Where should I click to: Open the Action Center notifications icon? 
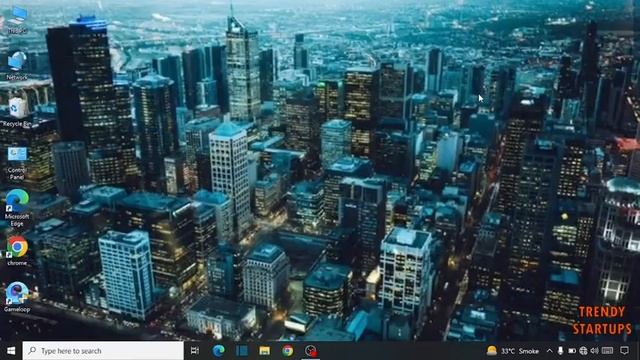click(x=624, y=351)
